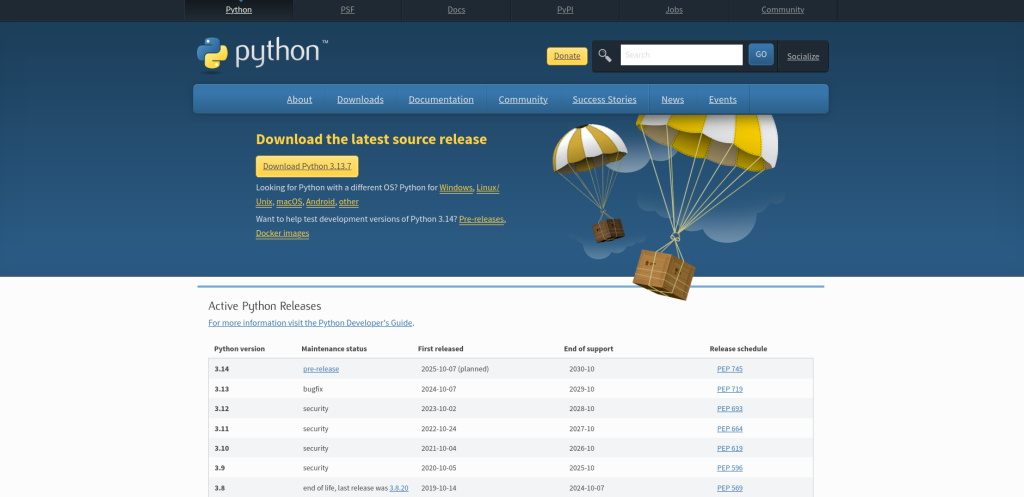Open the PEP 745 release schedule link
The height and width of the screenshot is (497, 1024).
coord(729,369)
